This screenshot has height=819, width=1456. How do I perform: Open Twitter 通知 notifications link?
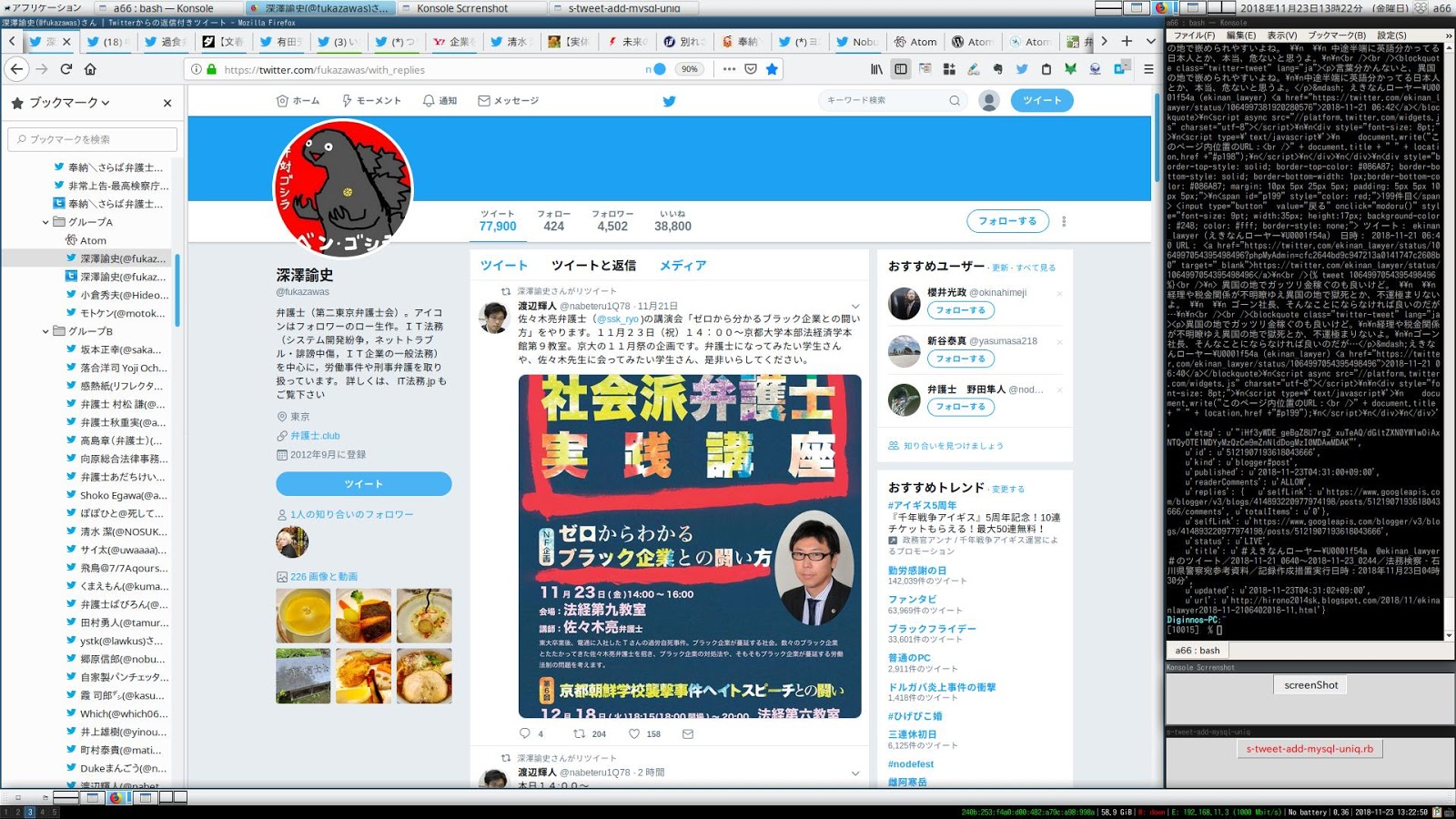point(440,101)
